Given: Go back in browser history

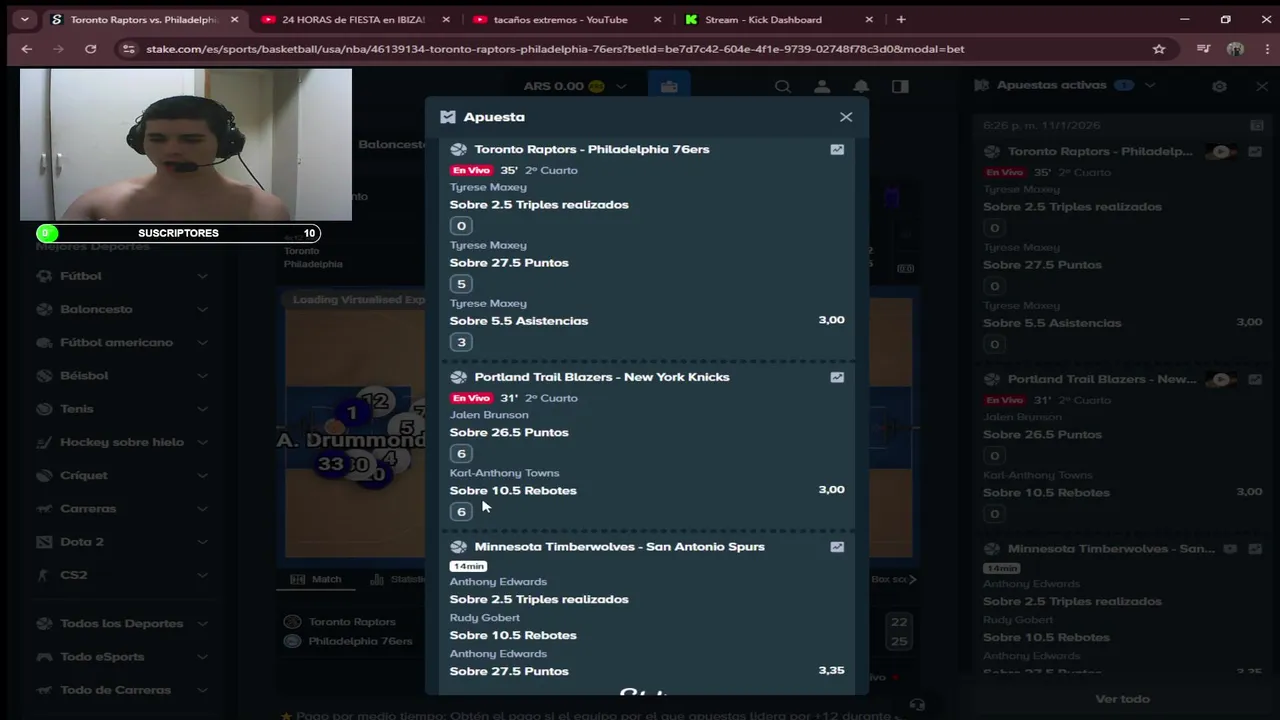Looking at the screenshot, I should [27, 49].
